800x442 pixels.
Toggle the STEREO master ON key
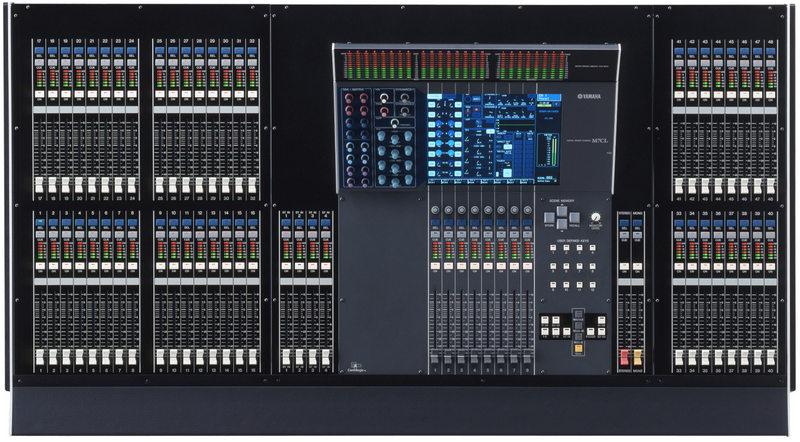[624, 266]
